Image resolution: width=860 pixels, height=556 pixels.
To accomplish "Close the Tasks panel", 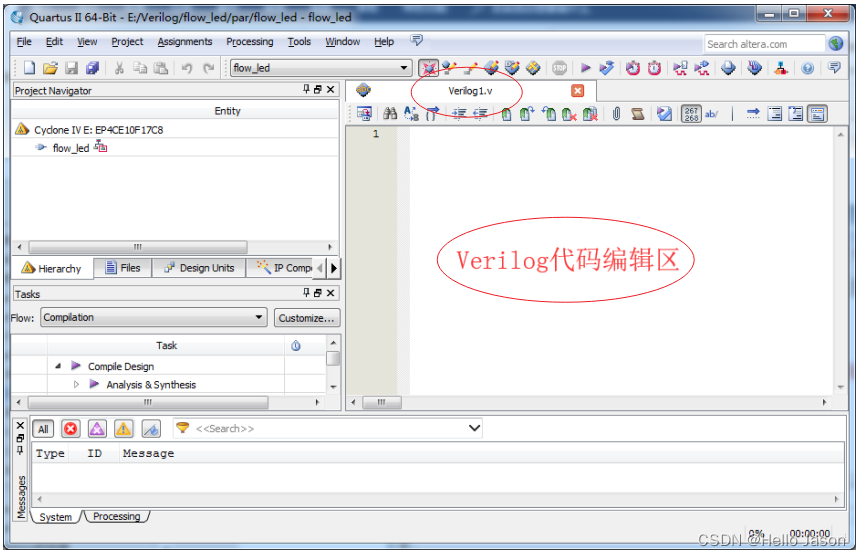I will point(331,293).
